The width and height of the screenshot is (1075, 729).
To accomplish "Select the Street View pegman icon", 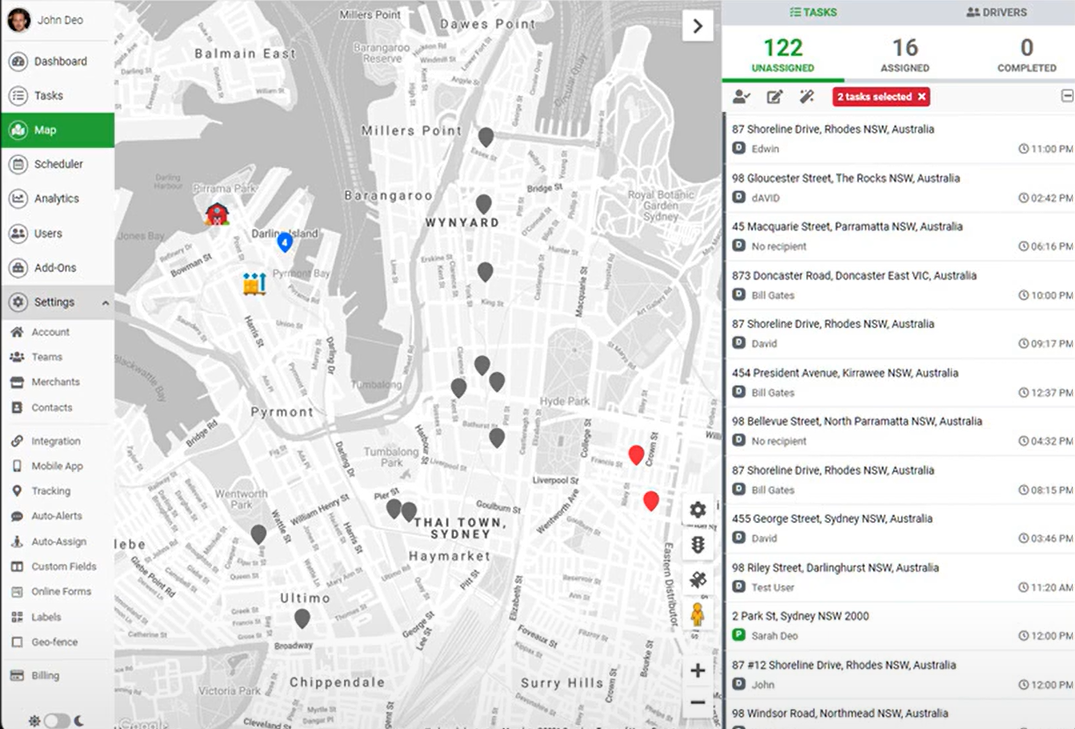I will coord(697,615).
